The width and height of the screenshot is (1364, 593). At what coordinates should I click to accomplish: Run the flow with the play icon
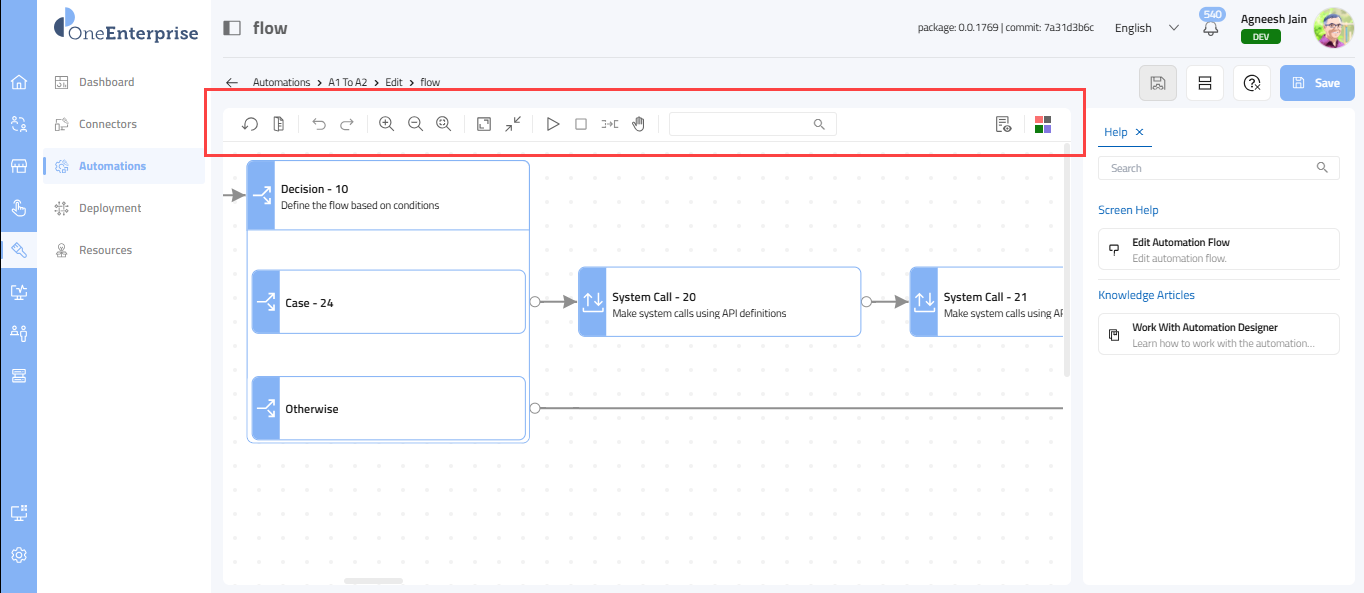553,124
